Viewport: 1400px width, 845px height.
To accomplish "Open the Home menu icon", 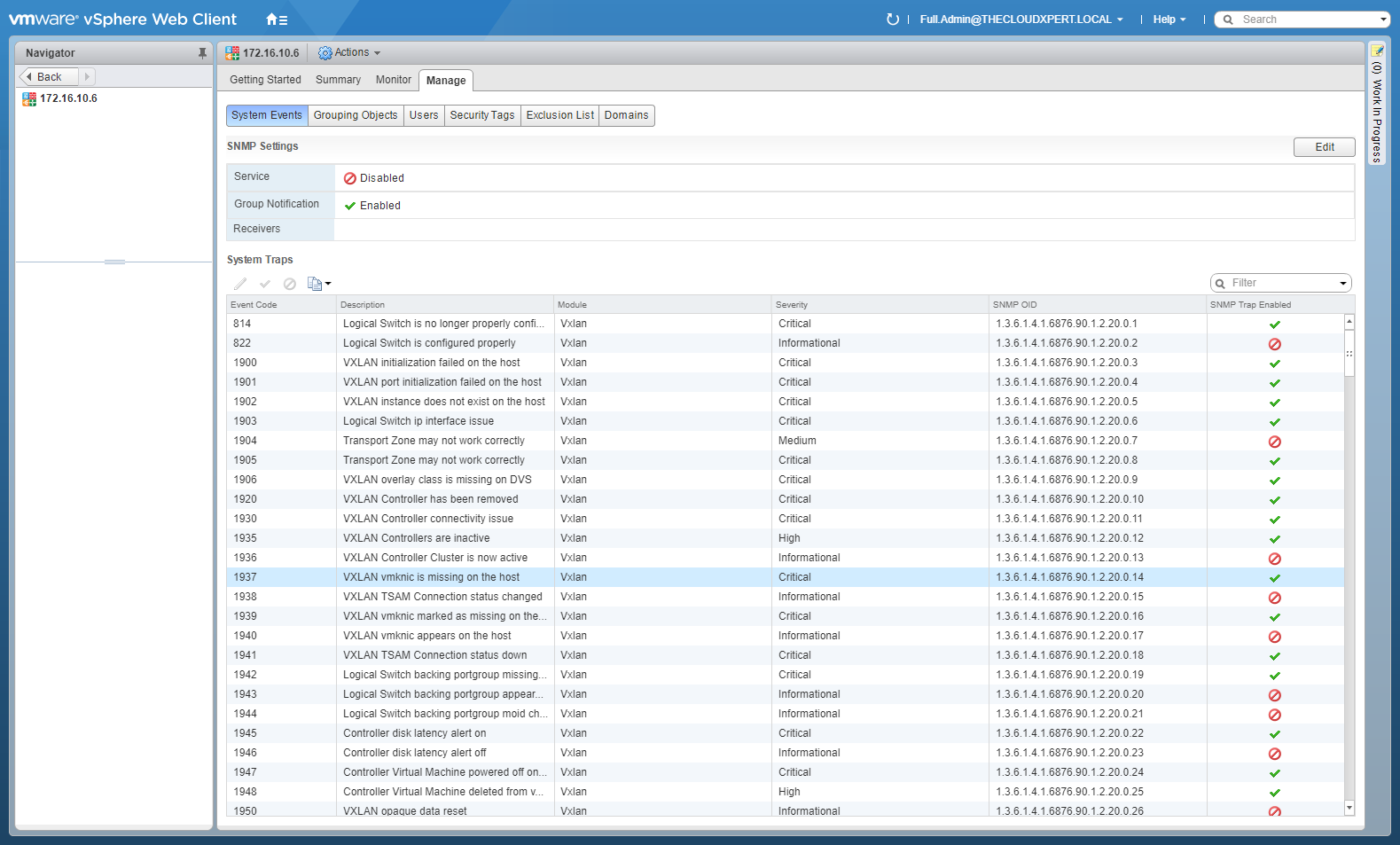I will point(276,20).
